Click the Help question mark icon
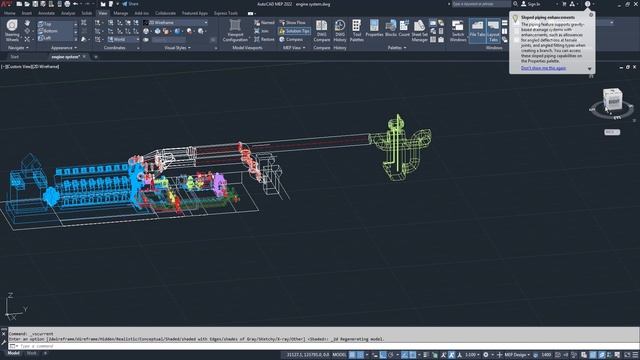The width and height of the screenshot is (640, 360). click(x=587, y=4)
